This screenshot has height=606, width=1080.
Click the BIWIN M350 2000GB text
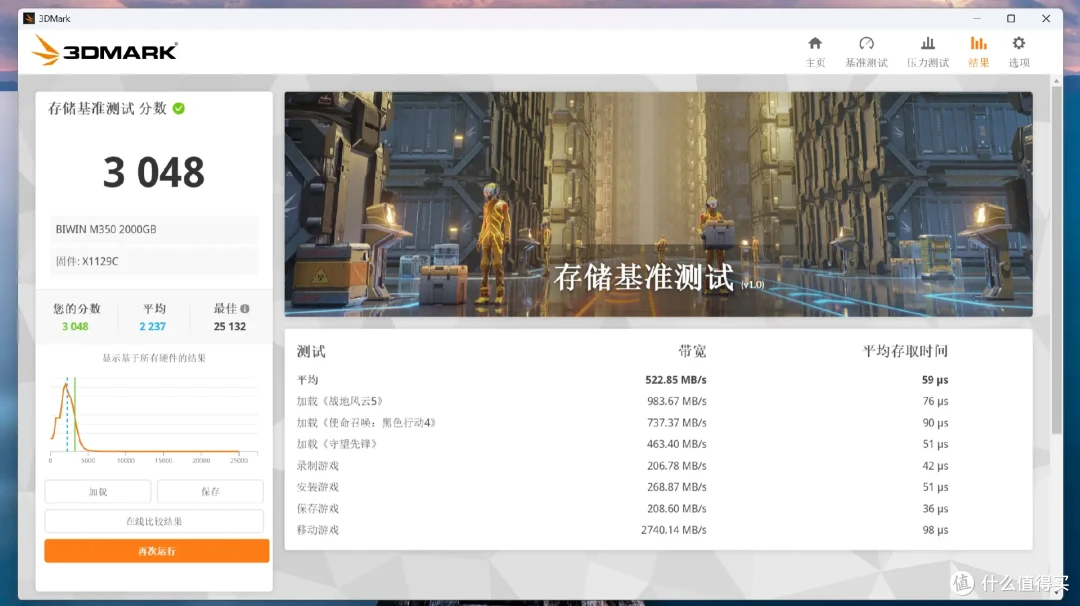tap(106, 229)
